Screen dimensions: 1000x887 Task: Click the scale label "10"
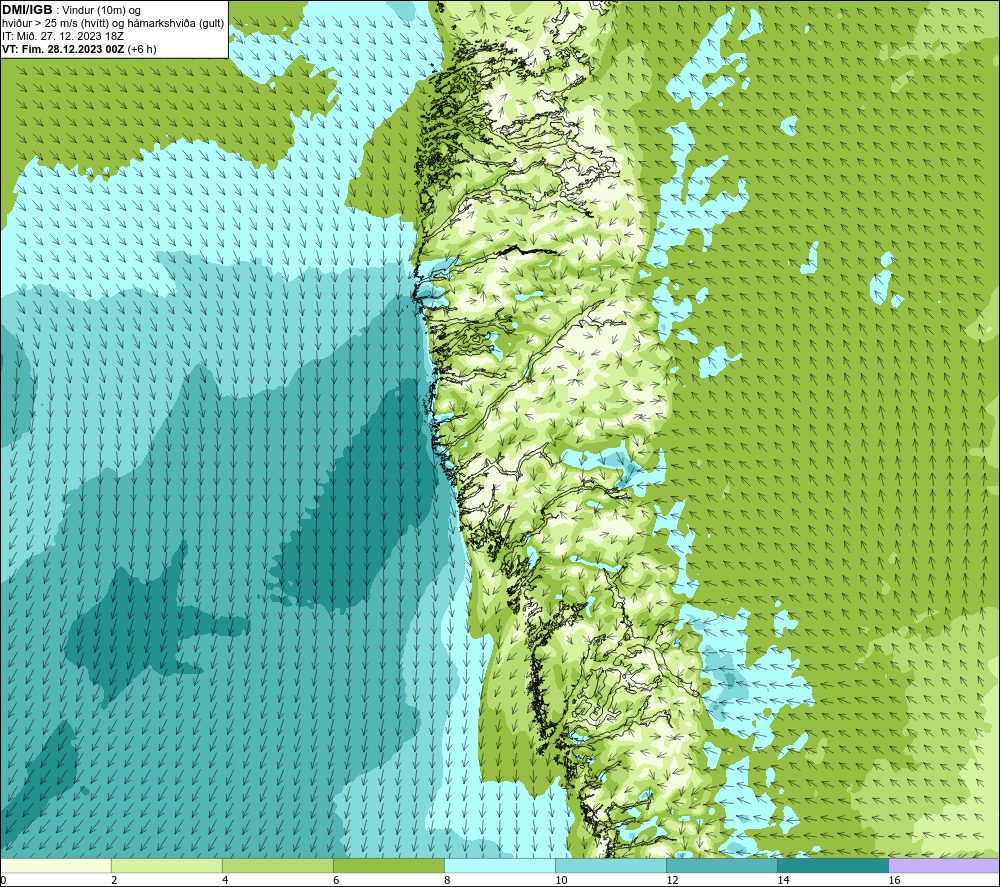[x=561, y=881]
